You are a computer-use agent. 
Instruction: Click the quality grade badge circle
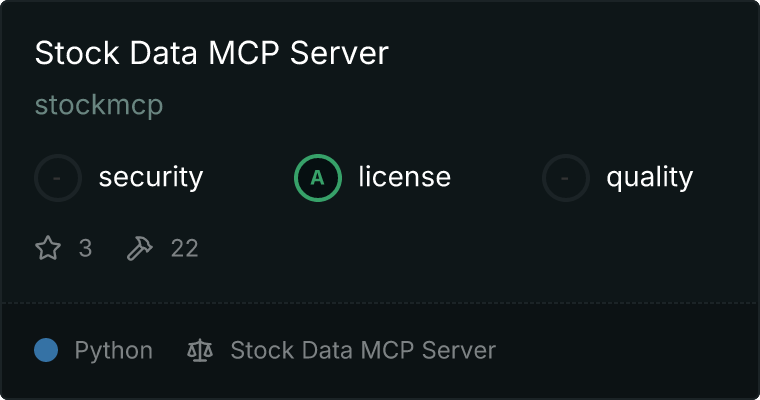pyautogui.click(x=566, y=178)
